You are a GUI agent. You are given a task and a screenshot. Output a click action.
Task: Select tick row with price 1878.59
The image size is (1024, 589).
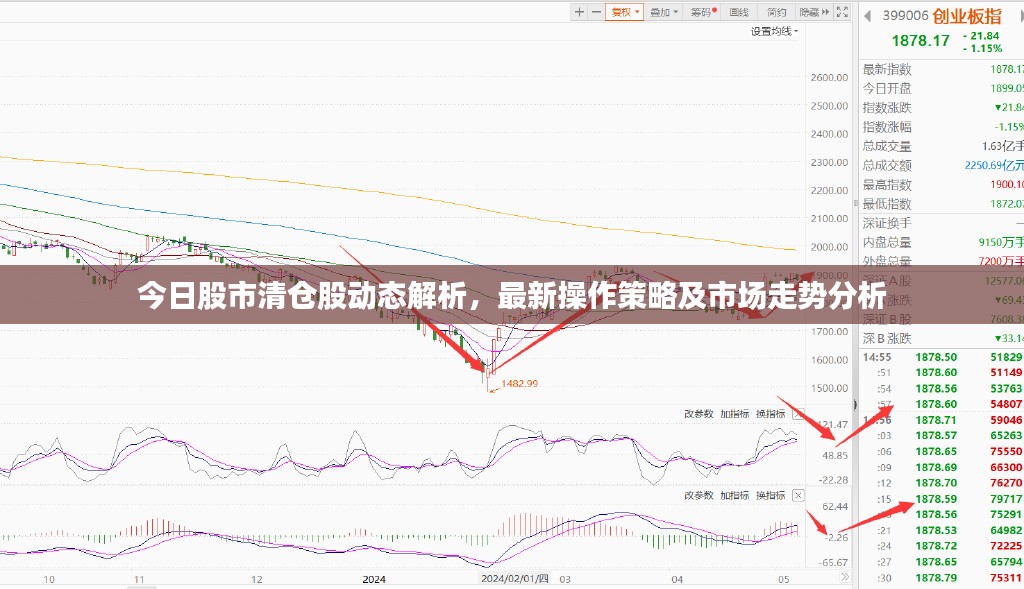click(942, 499)
